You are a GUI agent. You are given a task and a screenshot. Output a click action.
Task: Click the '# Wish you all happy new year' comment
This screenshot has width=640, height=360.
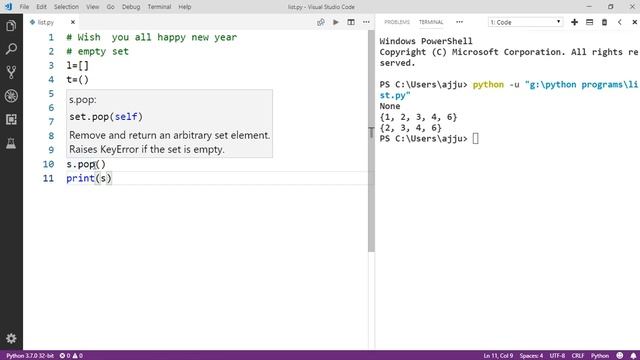[x=151, y=37]
